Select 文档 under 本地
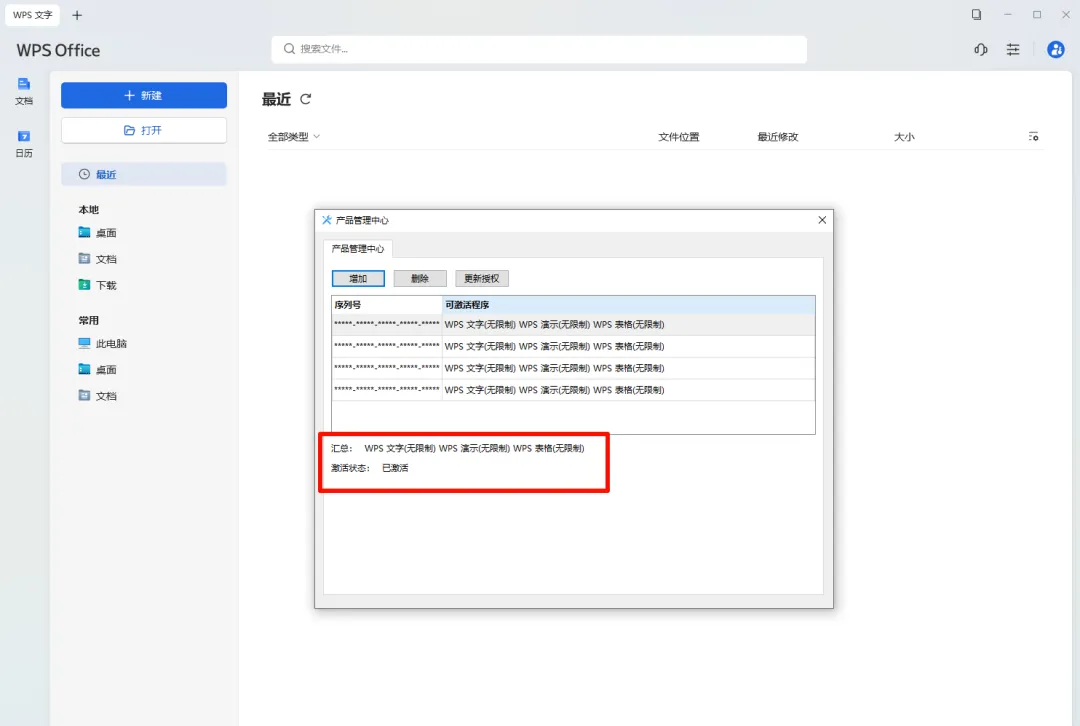This screenshot has width=1080, height=726. (x=98, y=259)
